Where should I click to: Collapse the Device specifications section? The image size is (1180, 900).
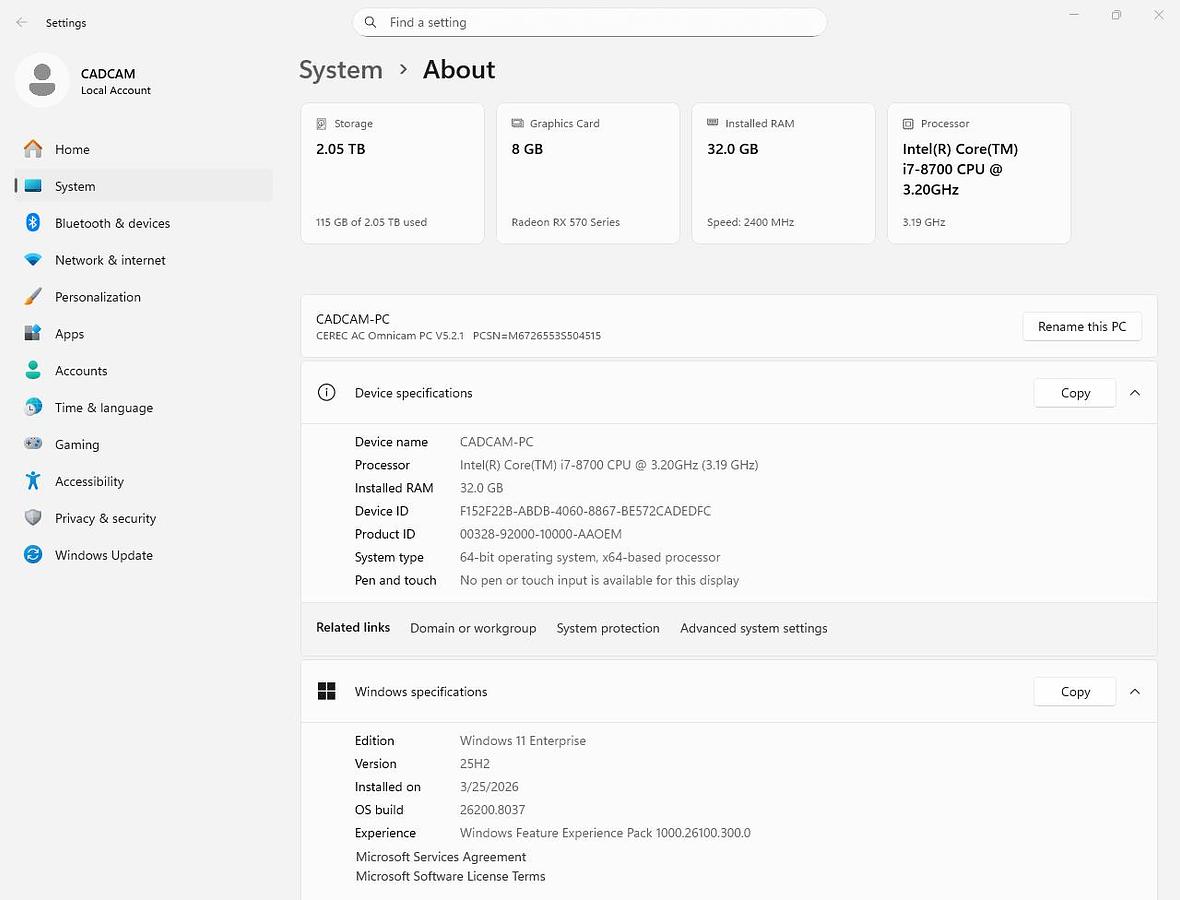(x=1135, y=393)
